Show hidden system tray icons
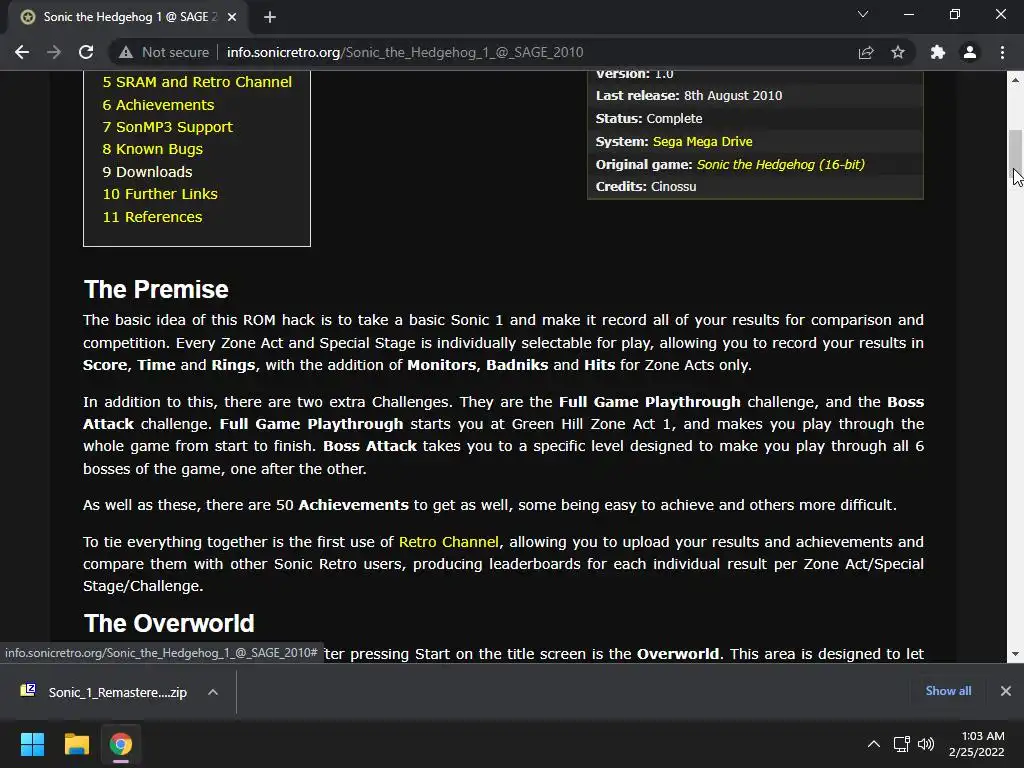 tap(873, 744)
